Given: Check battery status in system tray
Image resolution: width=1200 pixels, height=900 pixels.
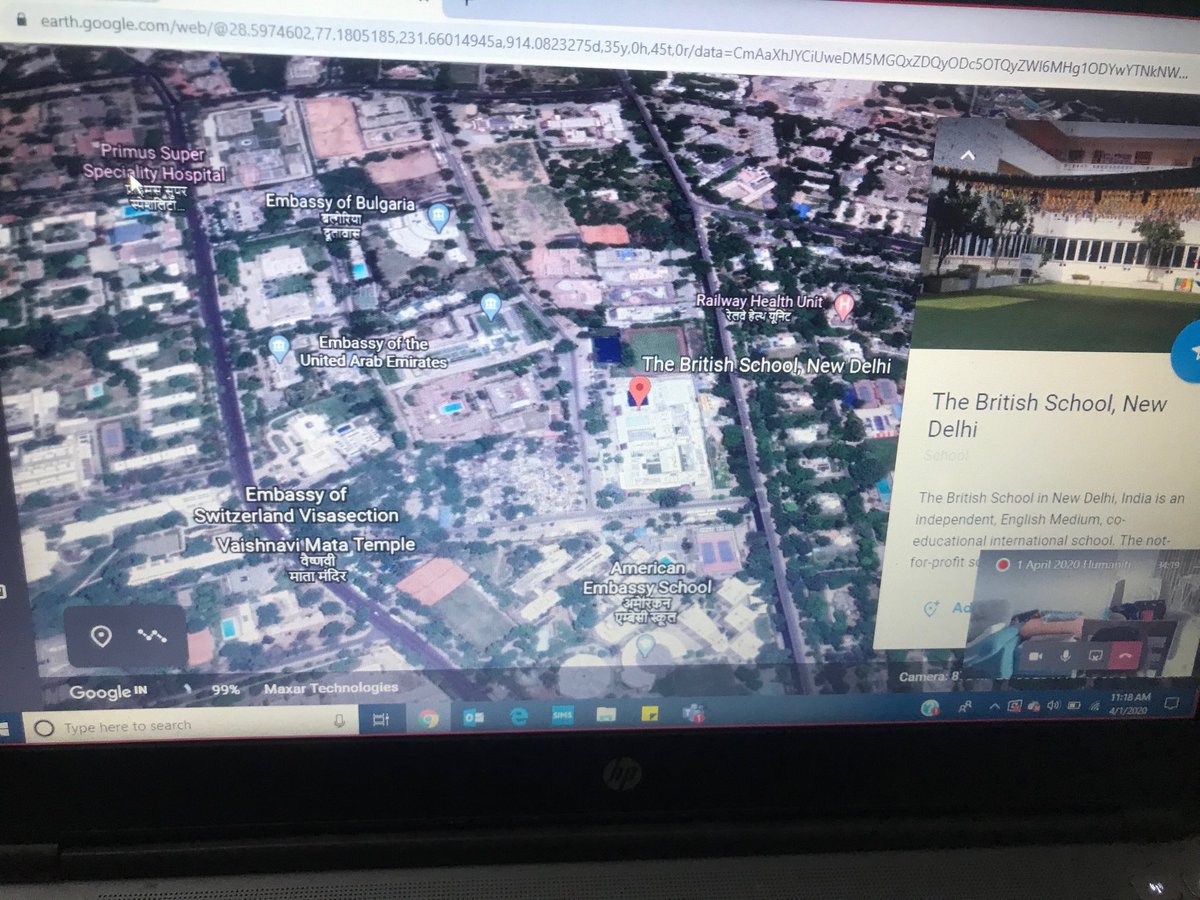Looking at the screenshot, I should point(1074,705).
